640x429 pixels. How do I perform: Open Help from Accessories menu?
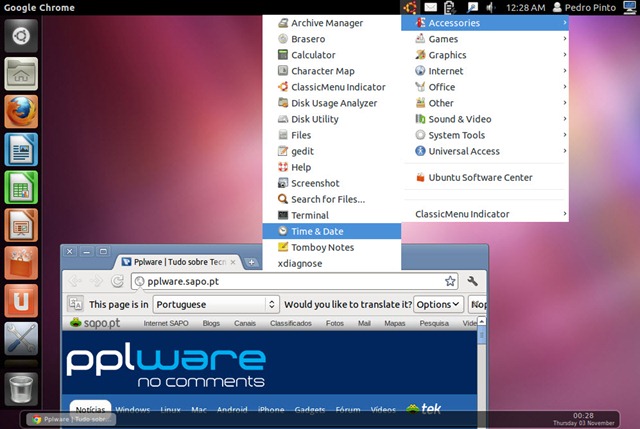[x=332, y=167]
